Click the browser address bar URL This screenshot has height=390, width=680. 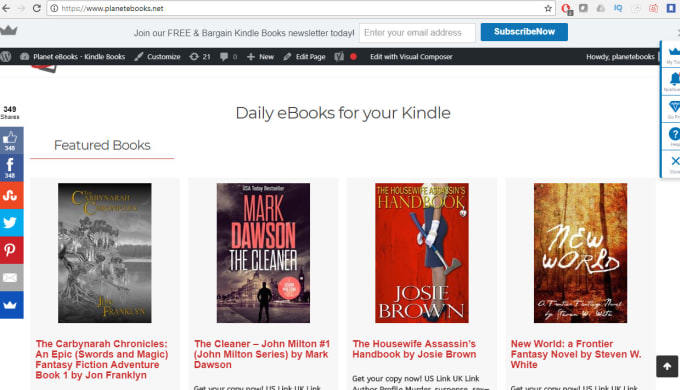pyautogui.click(x=112, y=8)
